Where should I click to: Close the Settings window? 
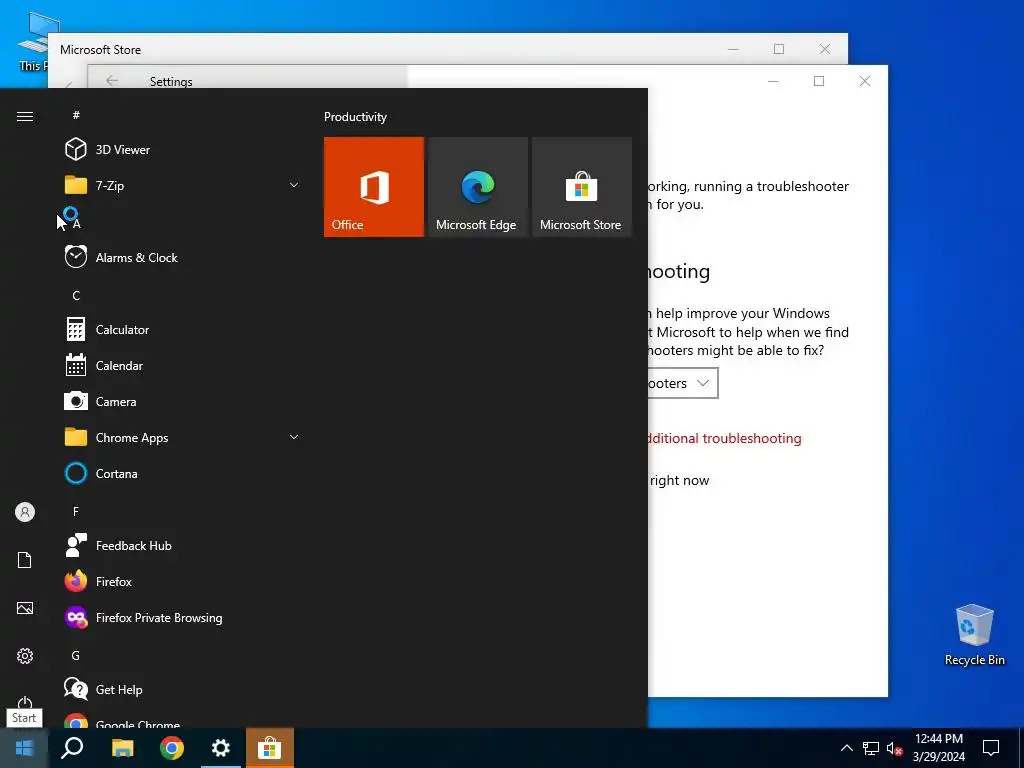click(865, 81)
